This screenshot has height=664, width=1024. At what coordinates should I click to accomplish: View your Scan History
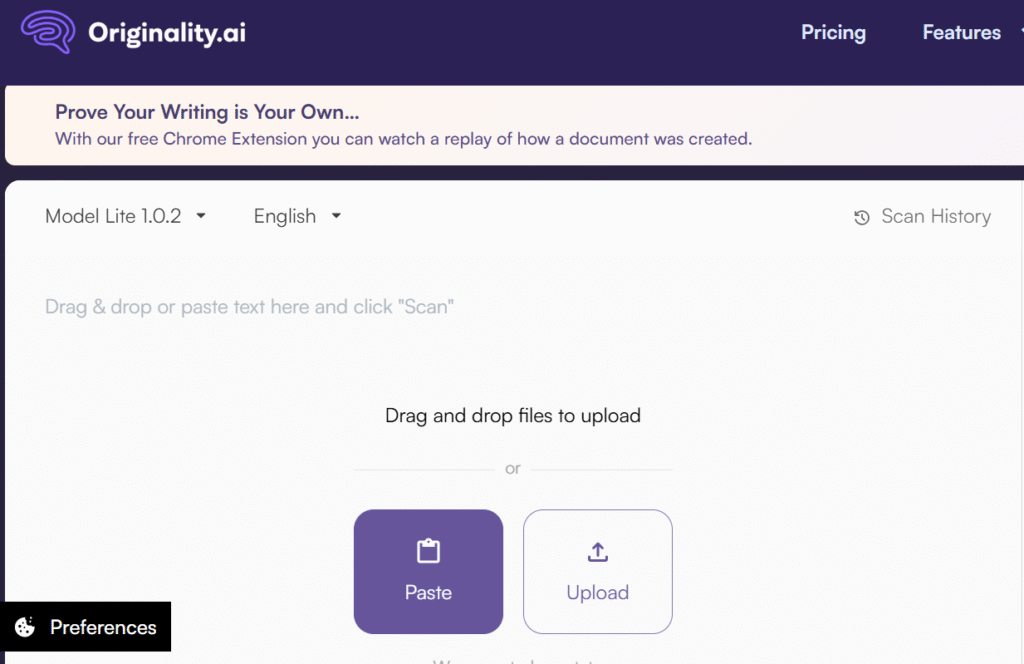click(936, 217)
